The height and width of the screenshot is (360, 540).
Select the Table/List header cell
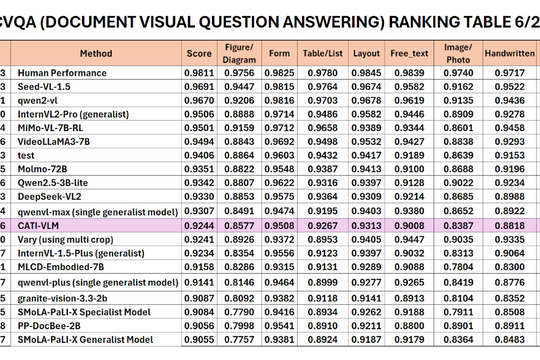[x=323, y=53]
